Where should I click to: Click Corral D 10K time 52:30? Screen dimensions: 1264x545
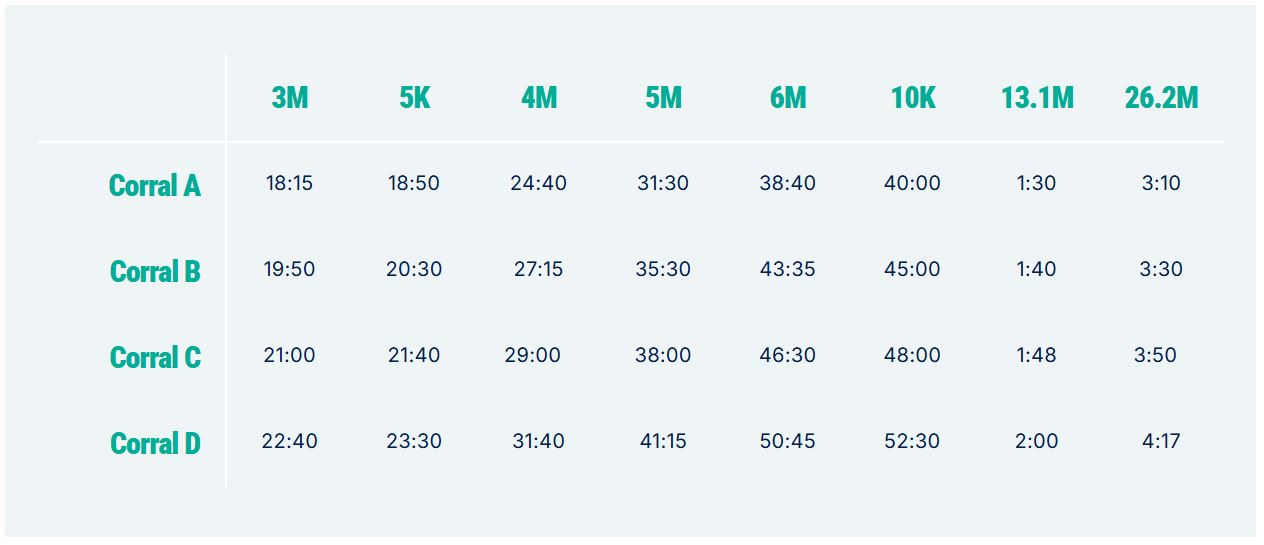(x=912, y=441)
